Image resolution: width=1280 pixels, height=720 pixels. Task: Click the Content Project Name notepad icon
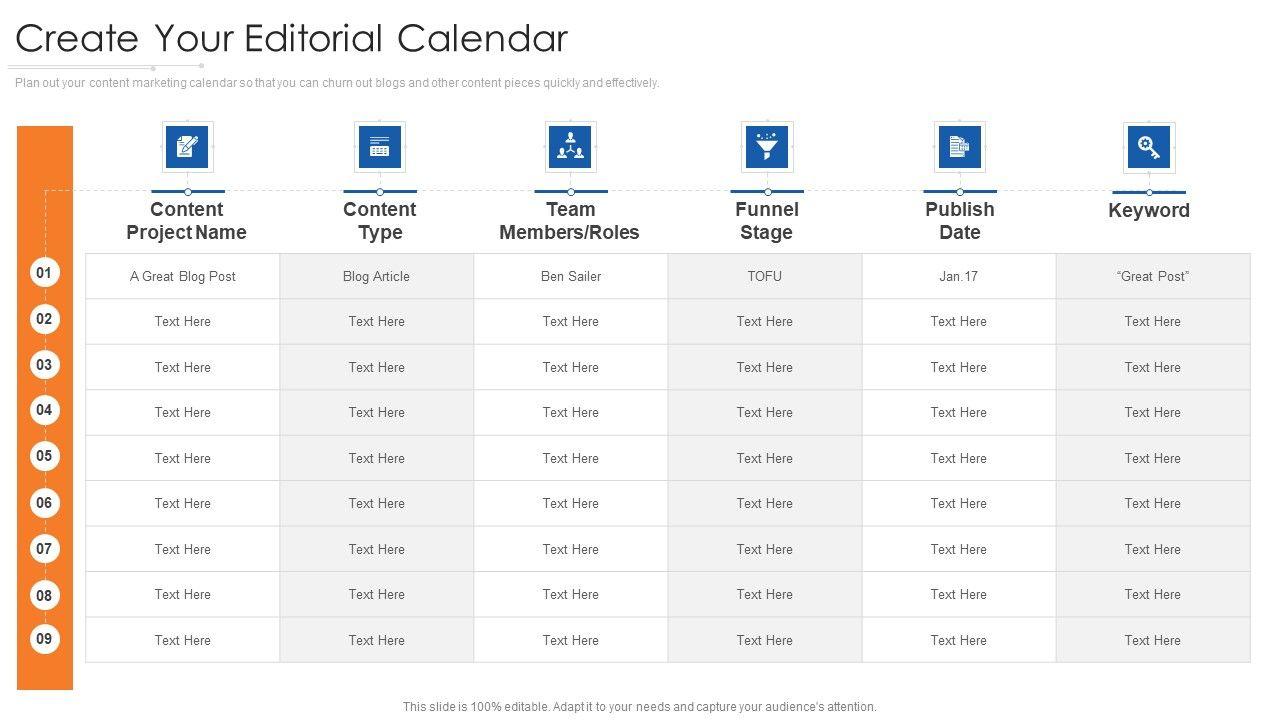pos(187,147)
